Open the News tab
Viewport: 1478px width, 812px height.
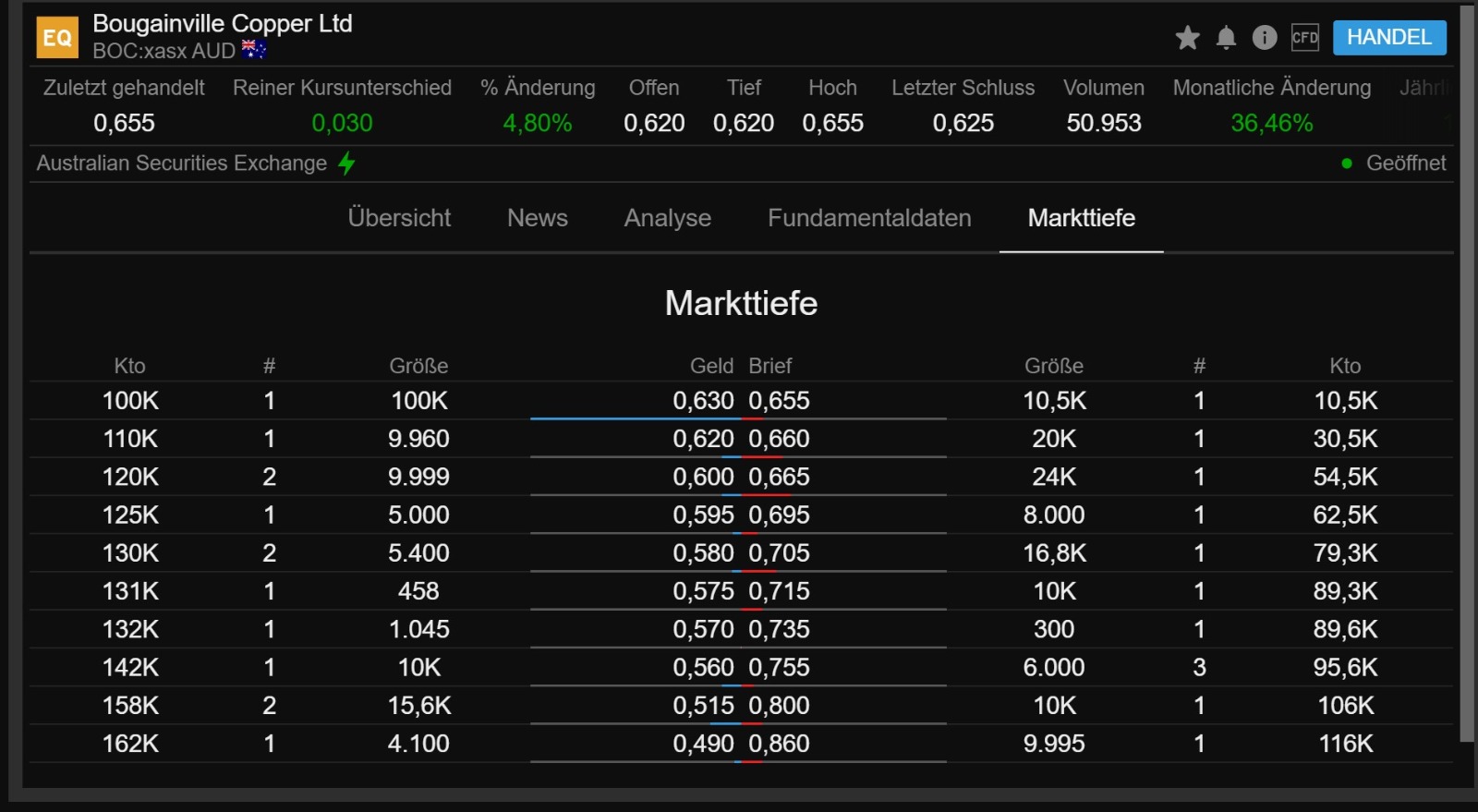[x=538, y=218]
